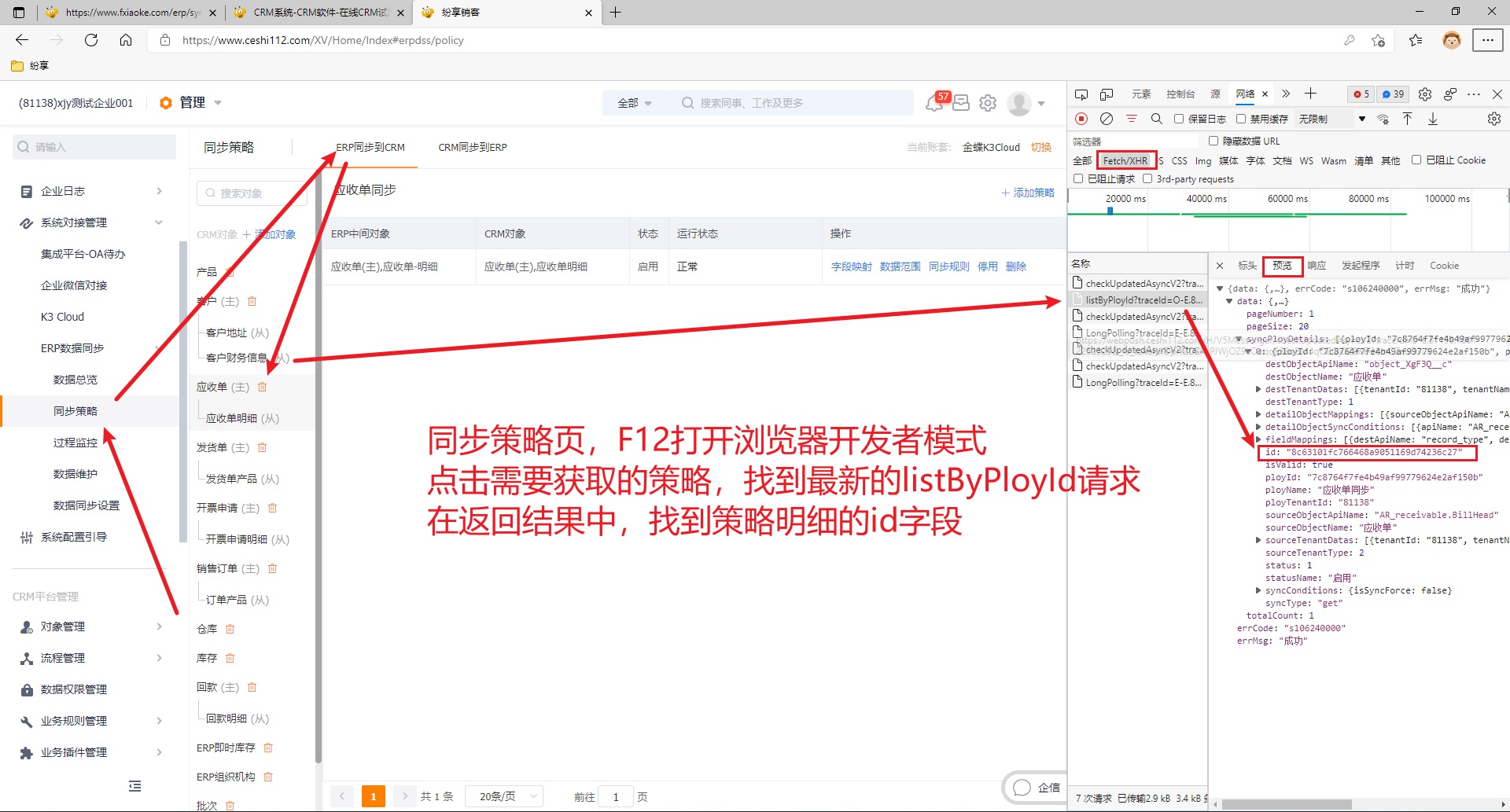Click DevTools inspect element icon
The height and width of the screenshot is (812, 1510).
1081,94
